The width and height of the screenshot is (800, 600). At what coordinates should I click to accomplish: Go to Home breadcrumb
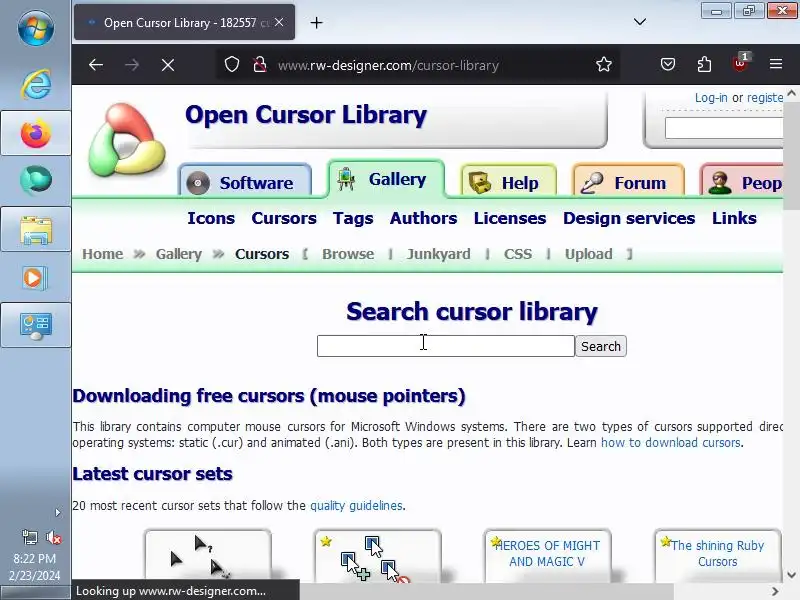(103, 254)
